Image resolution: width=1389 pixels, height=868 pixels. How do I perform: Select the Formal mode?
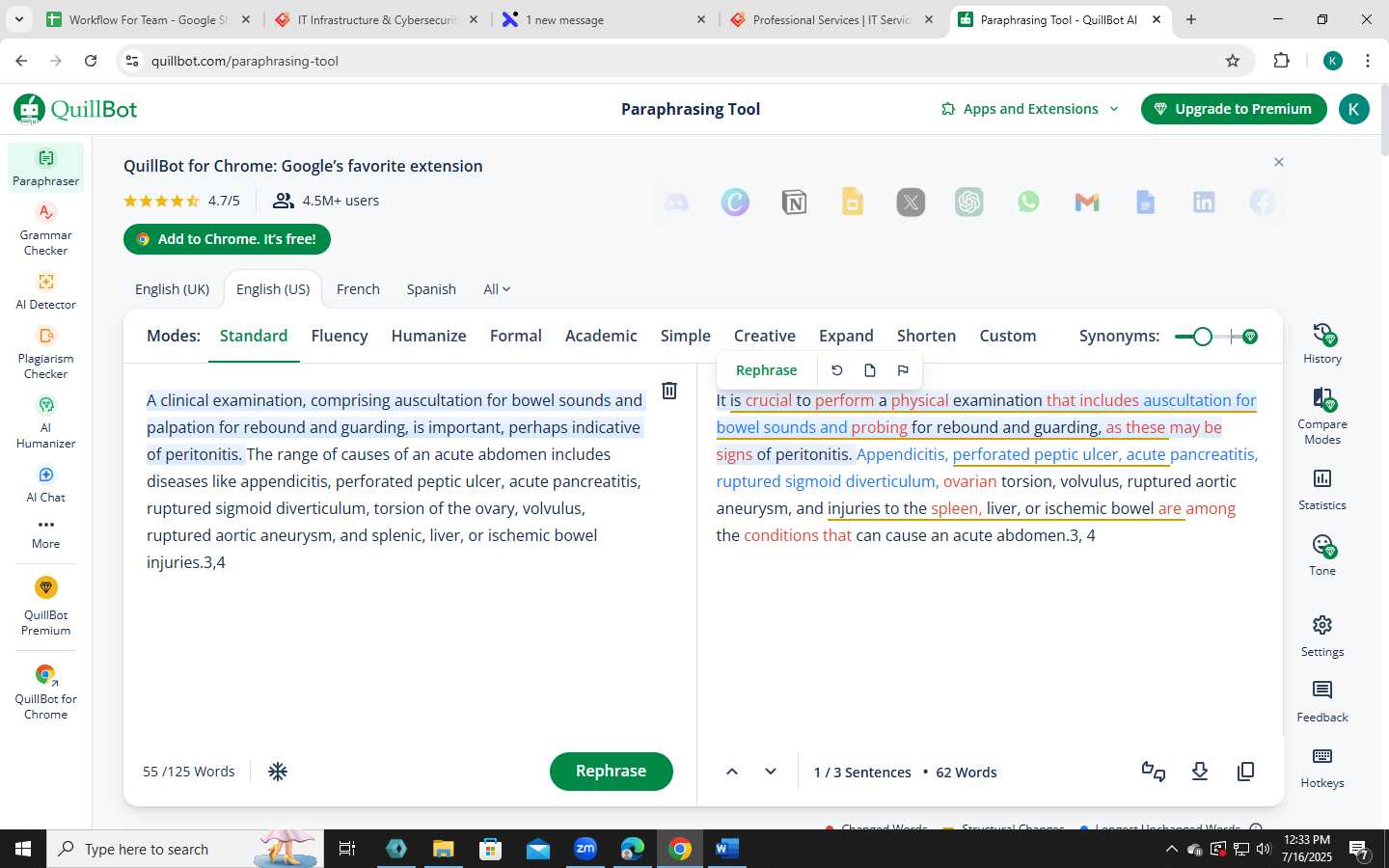coord(515,336)
